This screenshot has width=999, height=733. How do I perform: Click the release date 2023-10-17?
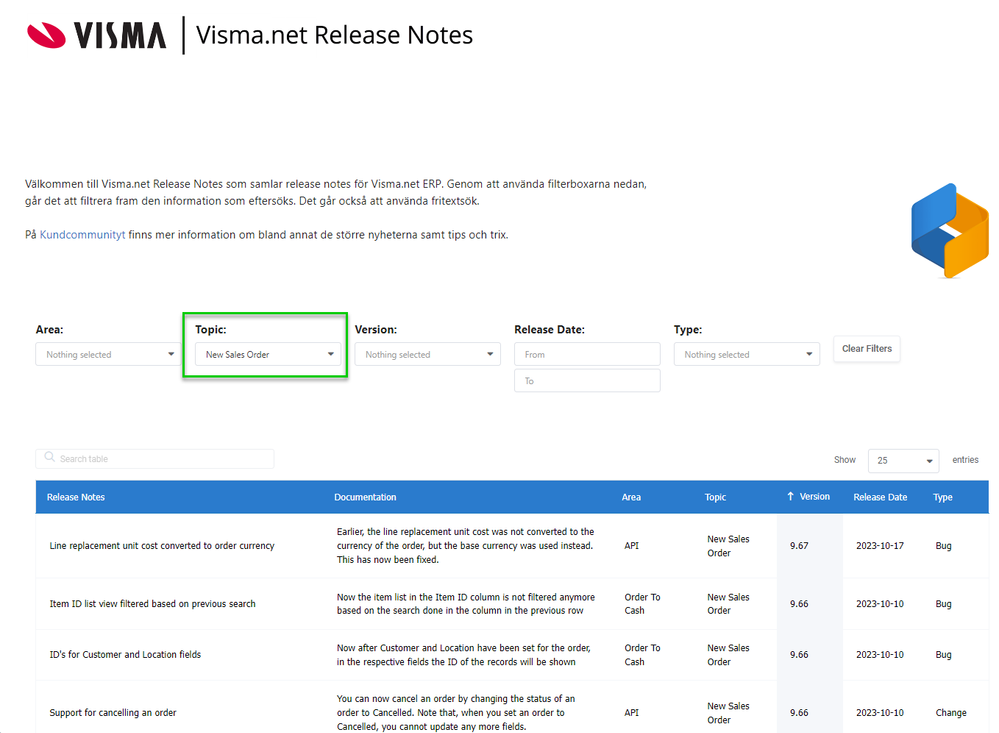tap(880, 546)
